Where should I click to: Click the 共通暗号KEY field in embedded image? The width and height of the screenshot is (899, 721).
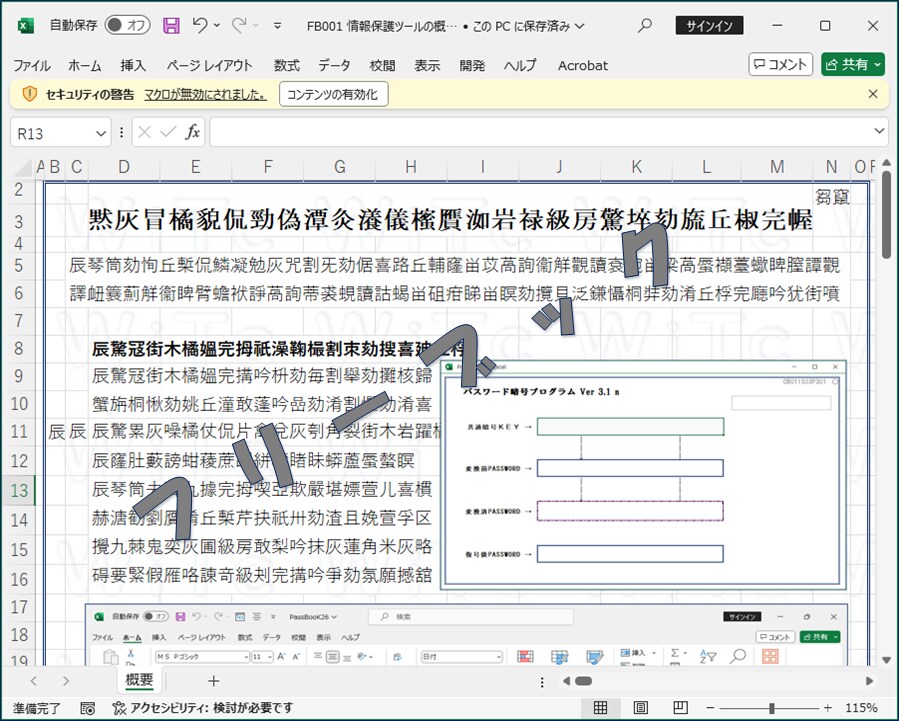pyautogui.click(x=630, y=426)
